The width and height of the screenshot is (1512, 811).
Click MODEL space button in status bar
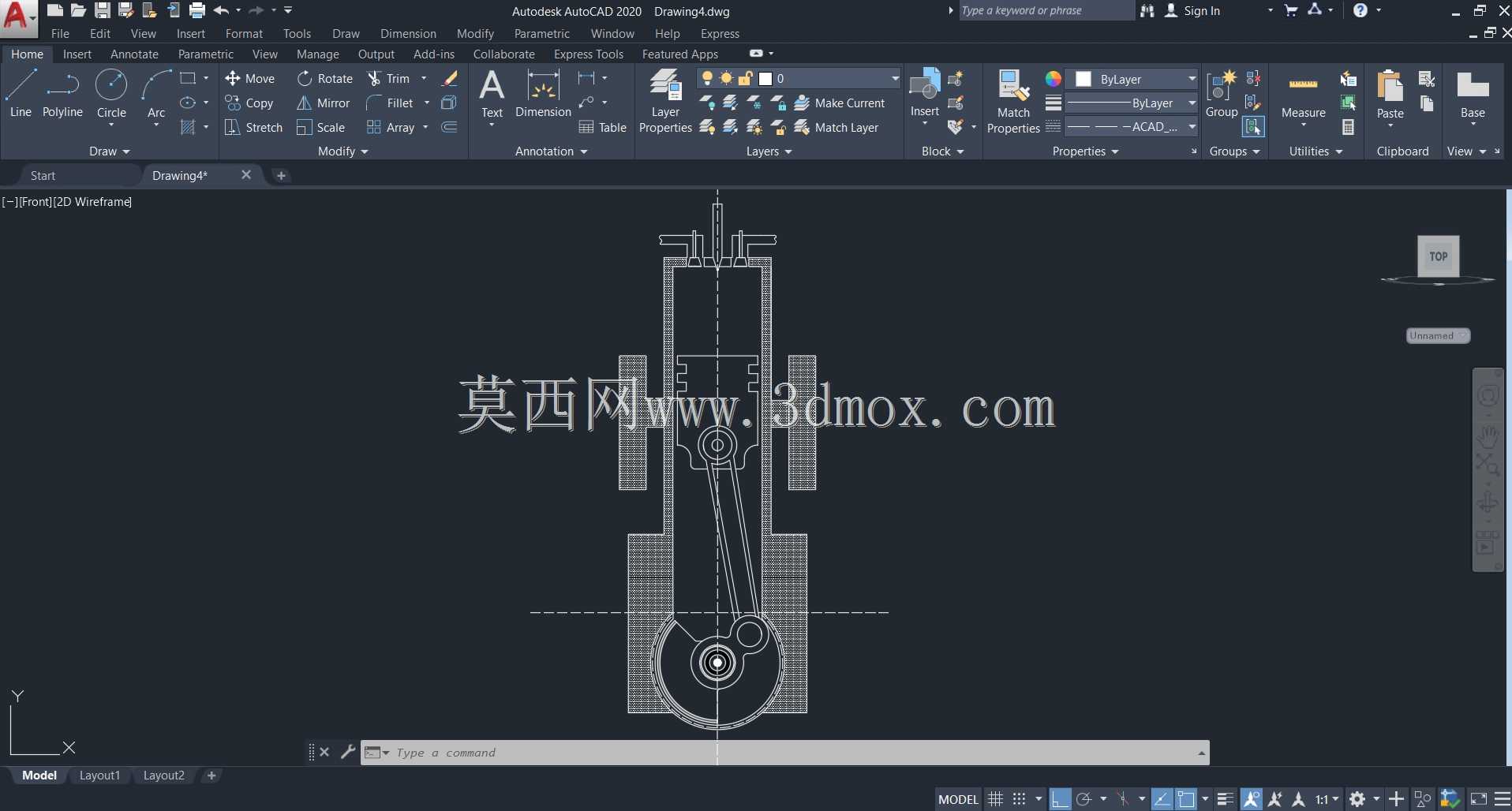pyautogui.click(x=958, y=799)
